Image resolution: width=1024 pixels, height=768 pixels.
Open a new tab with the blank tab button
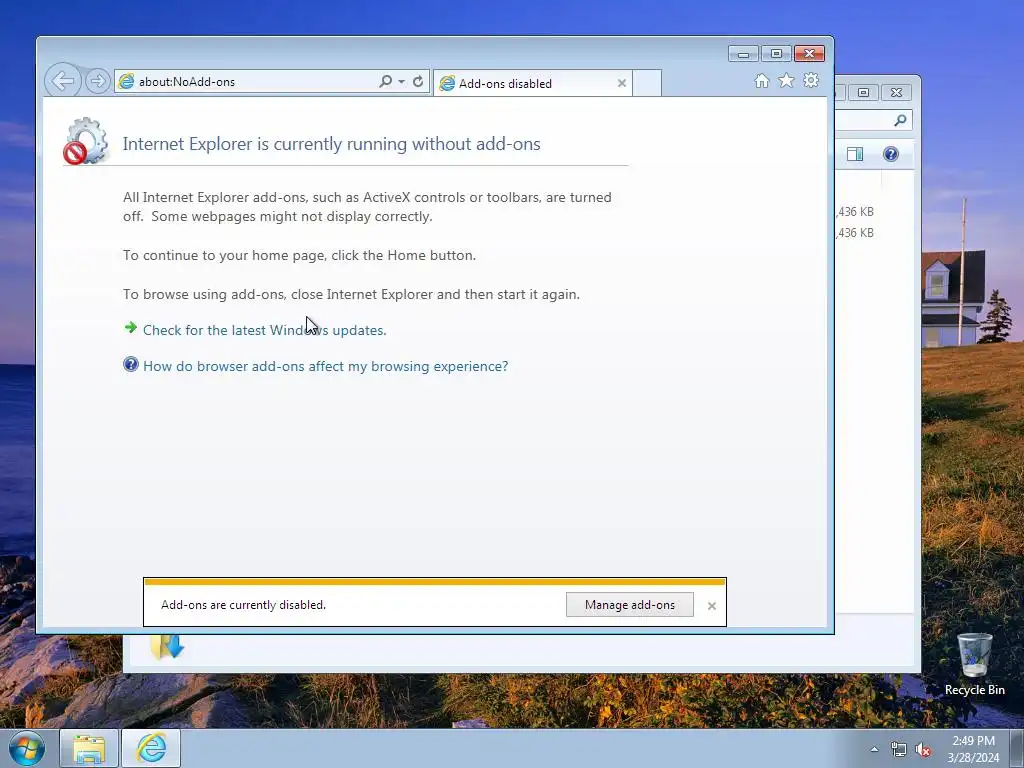(647, 84)
